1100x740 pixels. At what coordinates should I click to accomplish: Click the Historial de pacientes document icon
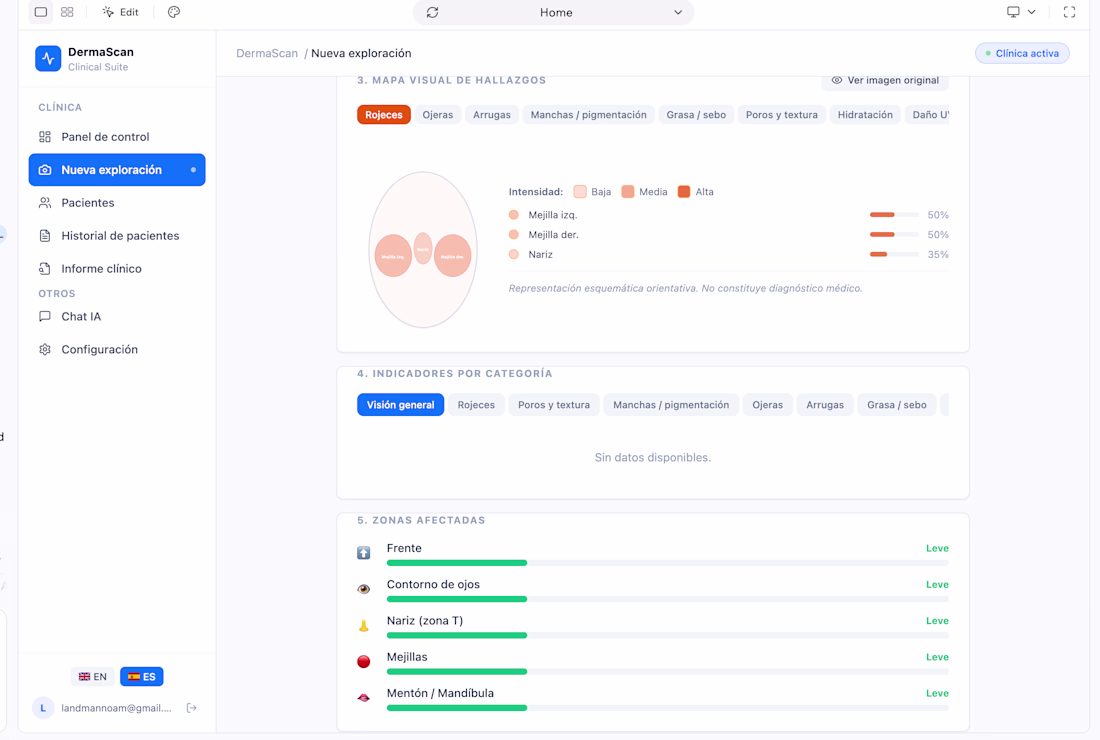pos(45,236)
